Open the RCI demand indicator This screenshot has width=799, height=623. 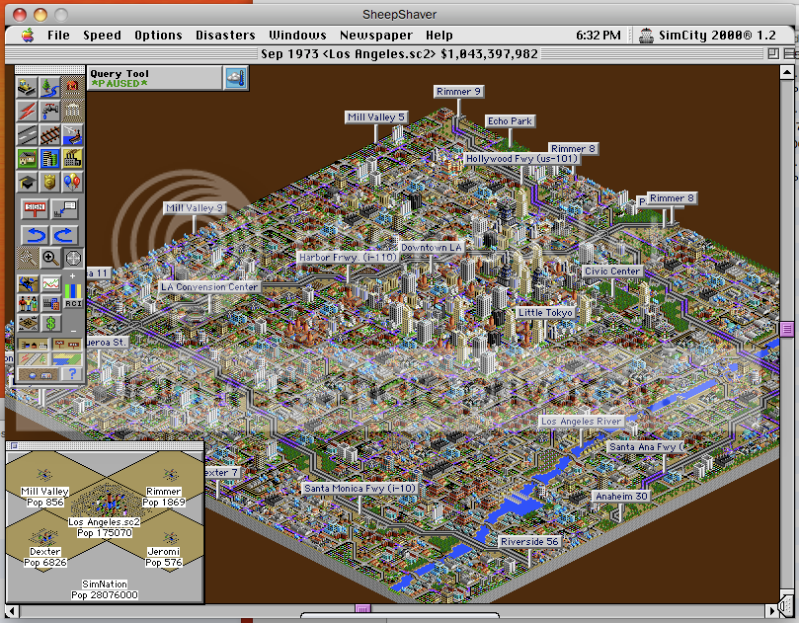tap(73, 303)
